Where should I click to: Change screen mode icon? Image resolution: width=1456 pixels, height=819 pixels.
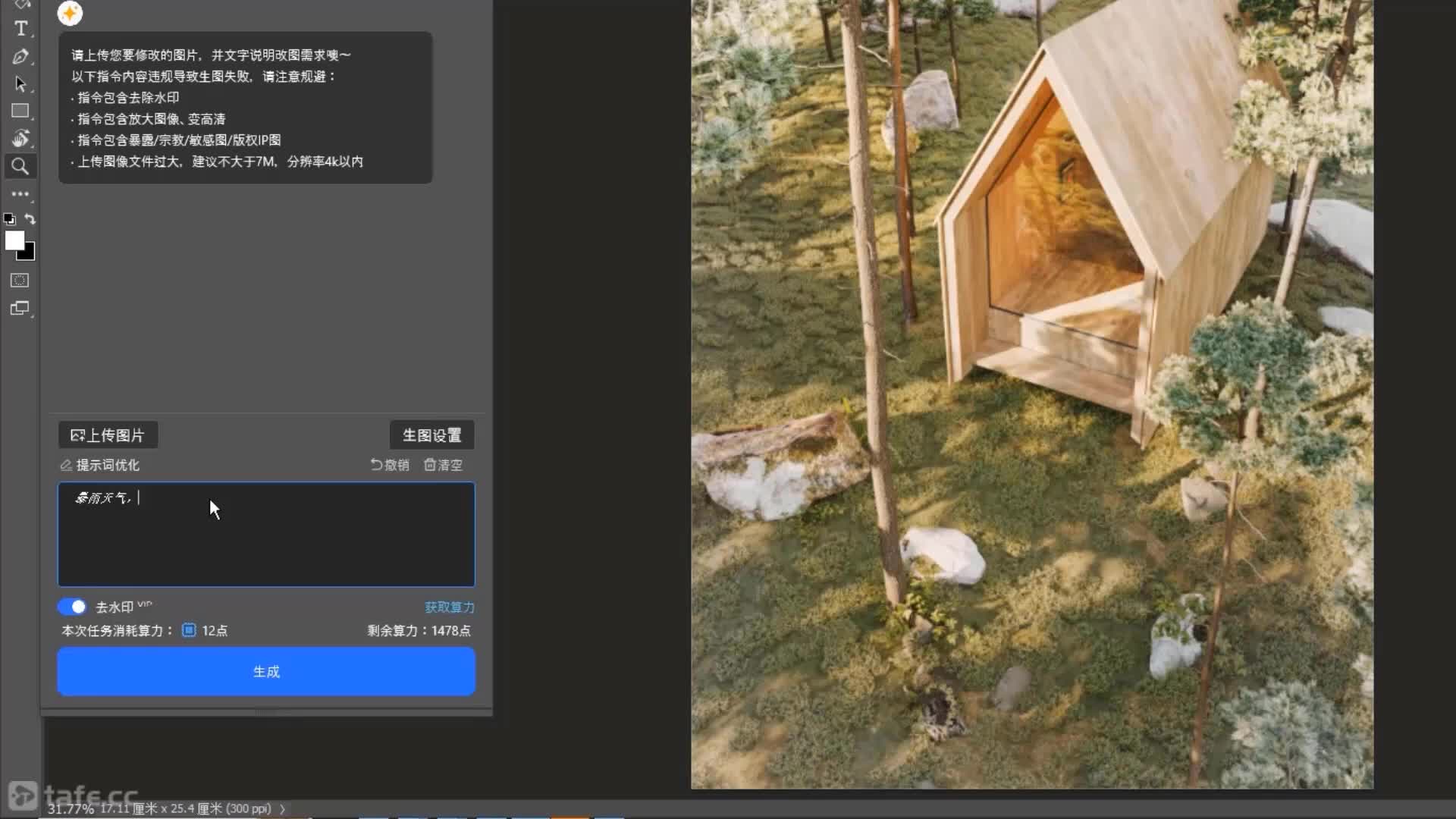point(20,309)
